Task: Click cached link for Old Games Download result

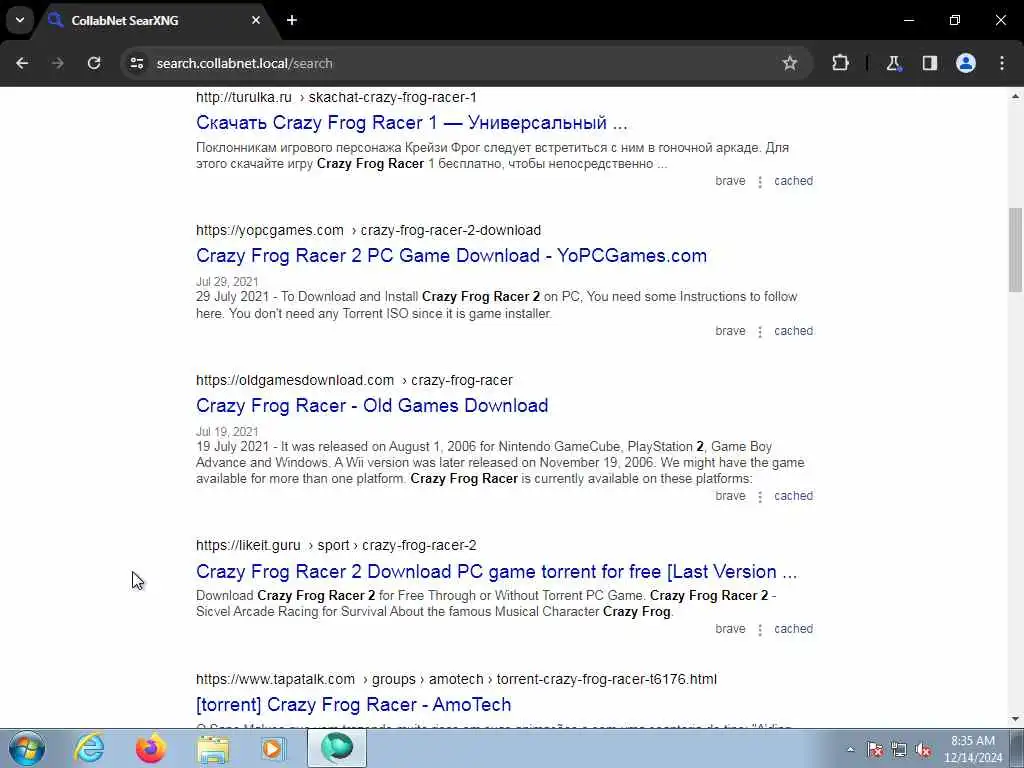Action: 793,496
